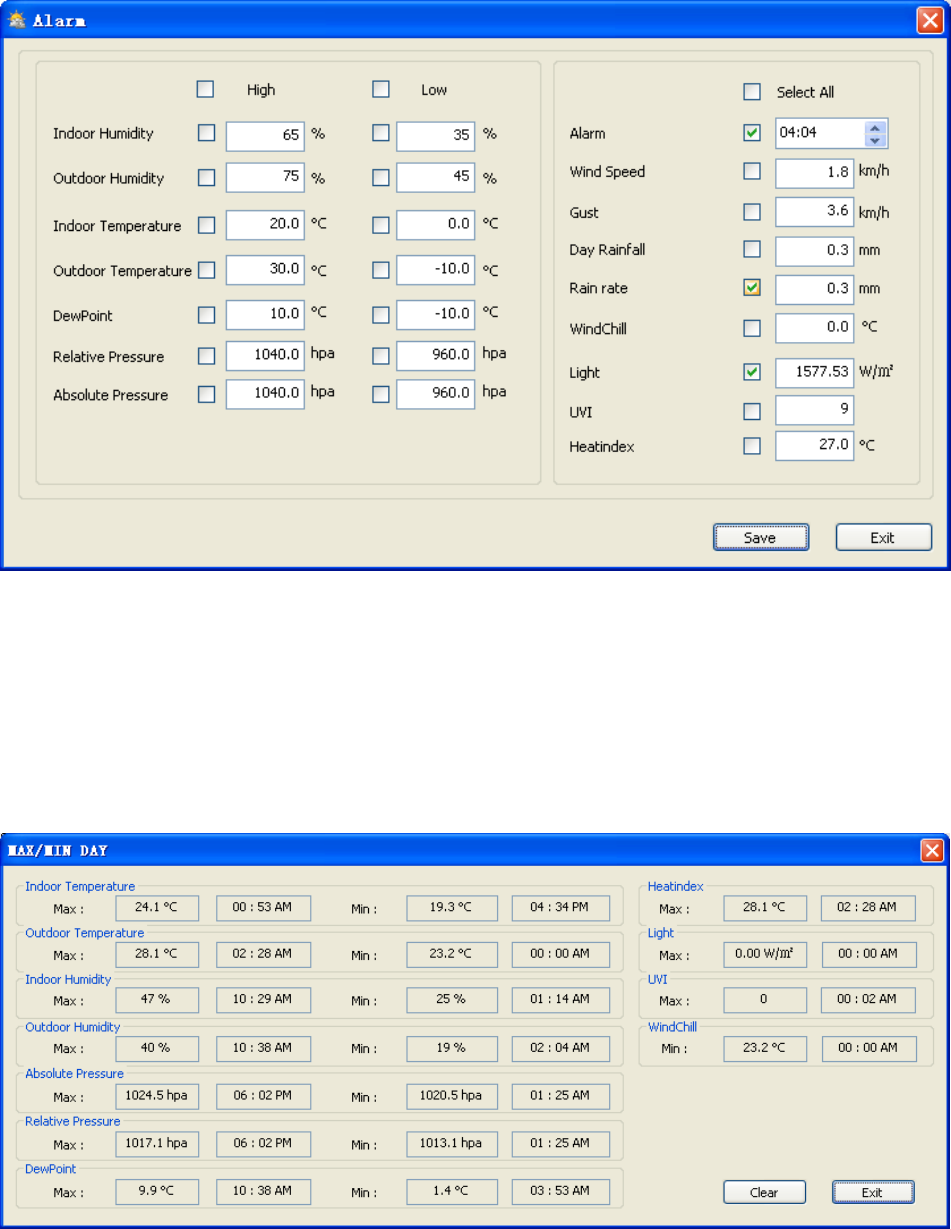Close the MAX/MIN DAY window
Image resolution: width=951 pixels, height=1229 pixels.
click(x=931, y=850)
